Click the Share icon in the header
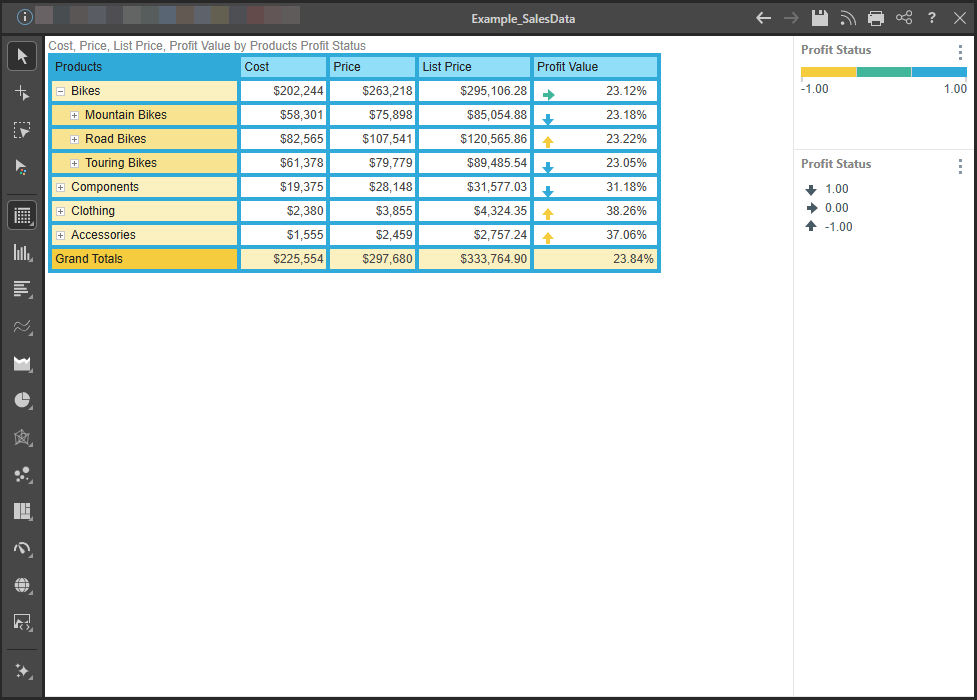Screen dimensions: 977x700 [904, 18]
